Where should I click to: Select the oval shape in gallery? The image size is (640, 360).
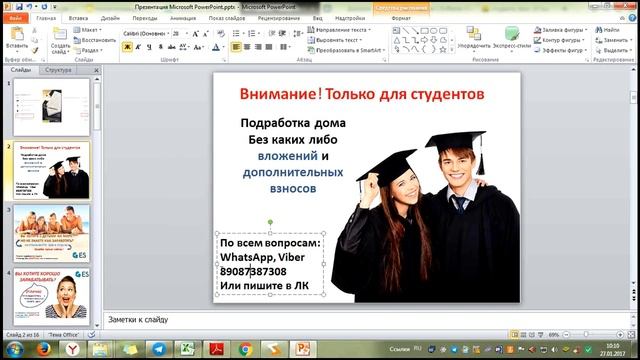pyautogui.click(x=434, y=31)
